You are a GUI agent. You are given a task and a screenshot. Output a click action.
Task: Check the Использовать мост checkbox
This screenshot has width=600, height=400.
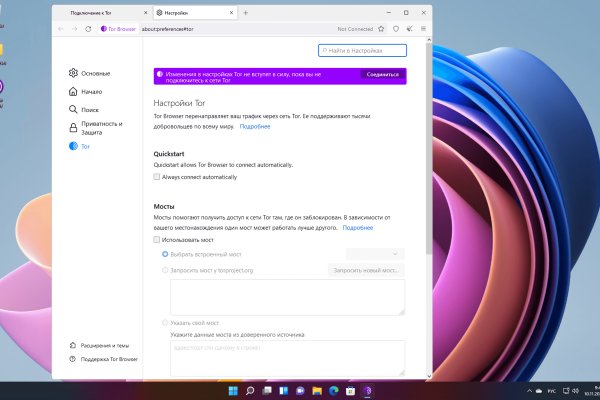tap(157, 240)
